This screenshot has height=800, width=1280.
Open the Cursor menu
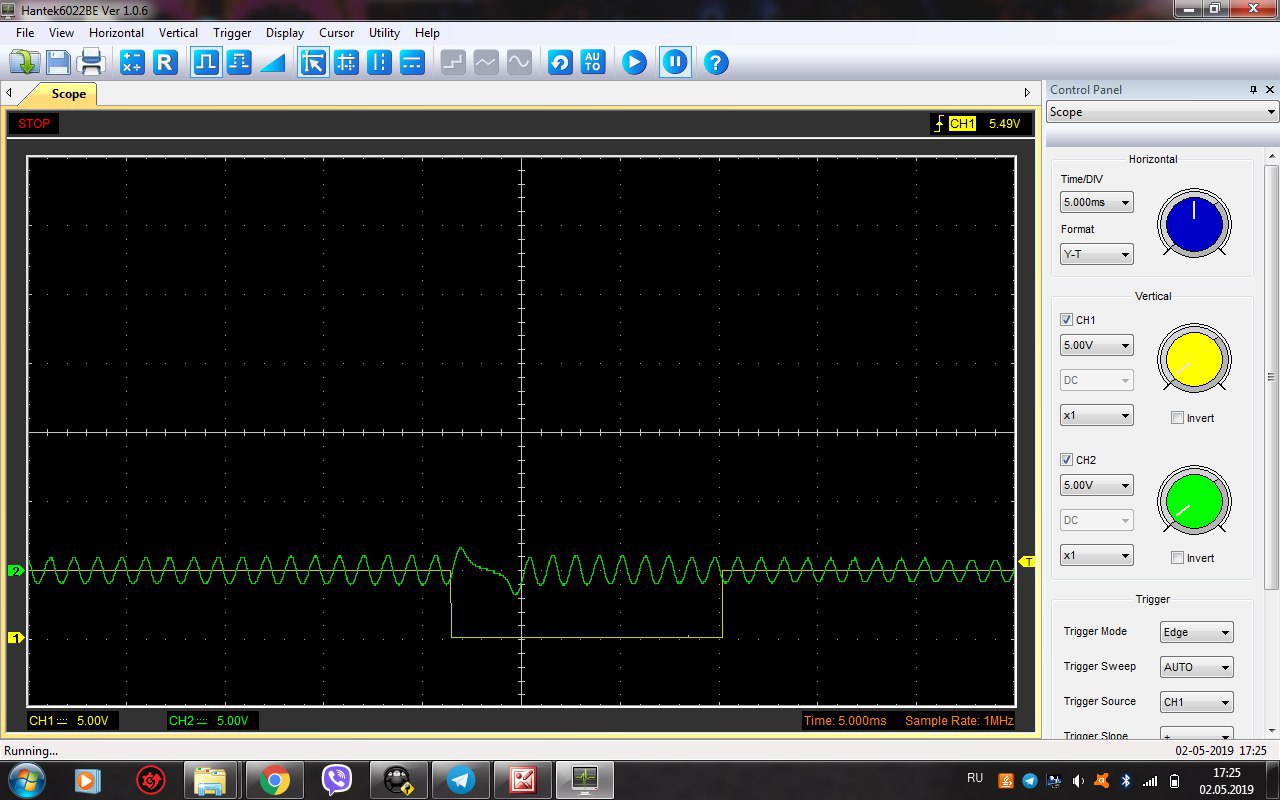pyautogui.click(x=337, y=33)
